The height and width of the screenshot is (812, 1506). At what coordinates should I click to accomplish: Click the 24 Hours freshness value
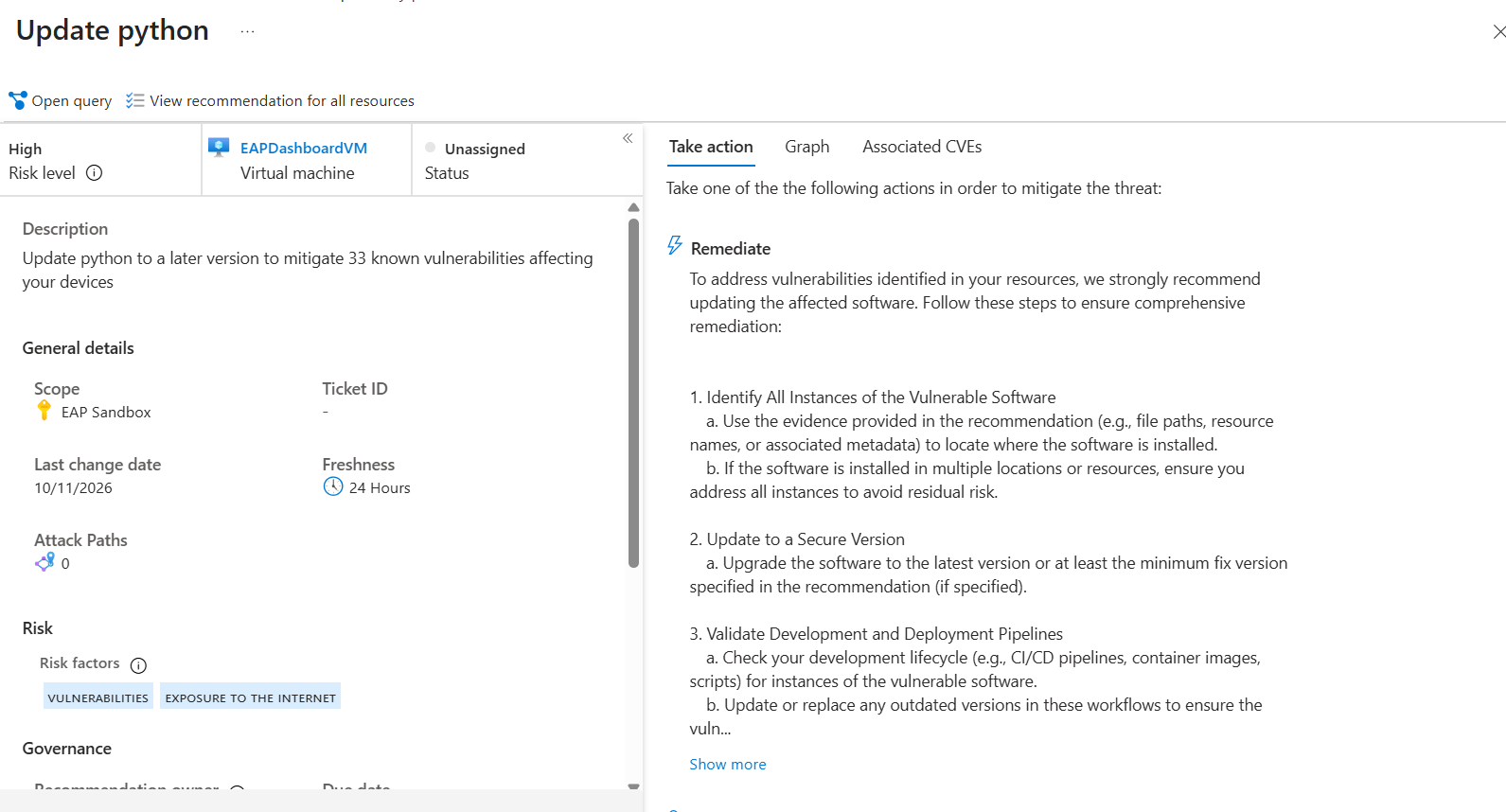pyautogui.click(x=380, y=488)
